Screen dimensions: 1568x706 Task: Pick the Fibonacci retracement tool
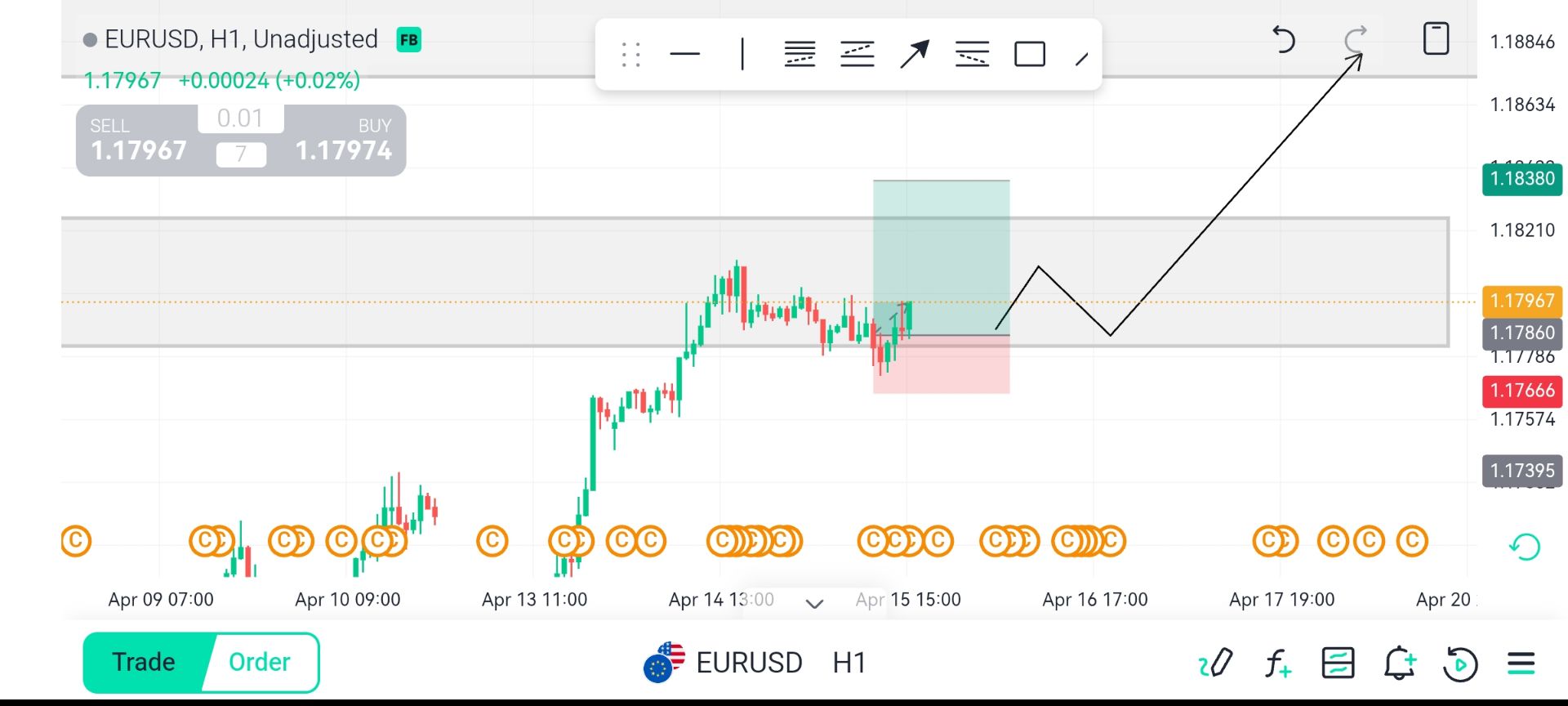(800, 55)
